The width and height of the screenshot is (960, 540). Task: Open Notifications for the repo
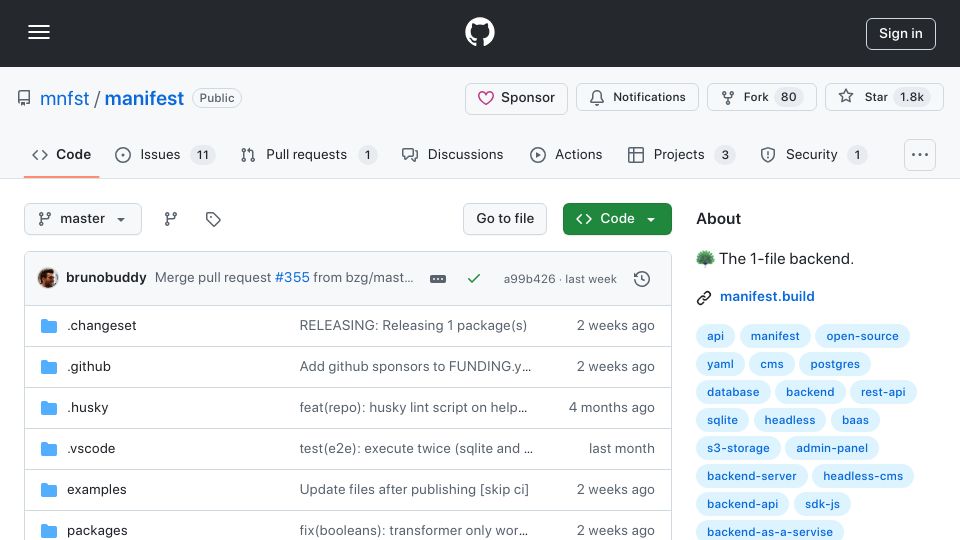tap(637, 97)
